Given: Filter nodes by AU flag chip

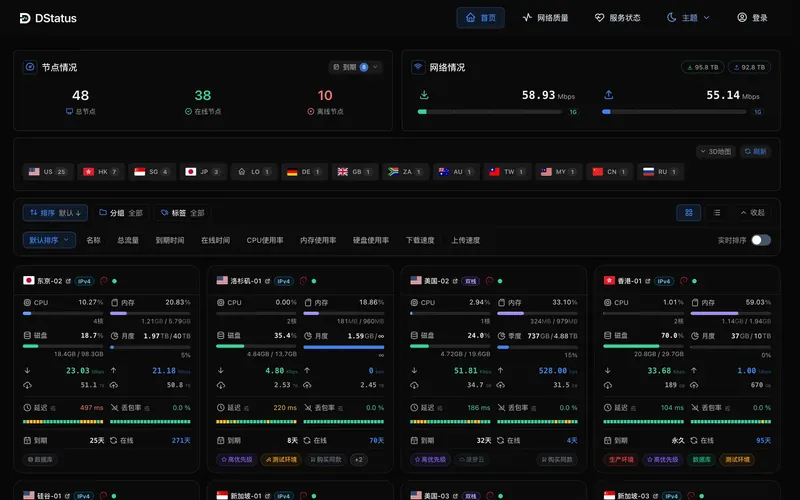Looking at the screenshot, I should [456, 172].
